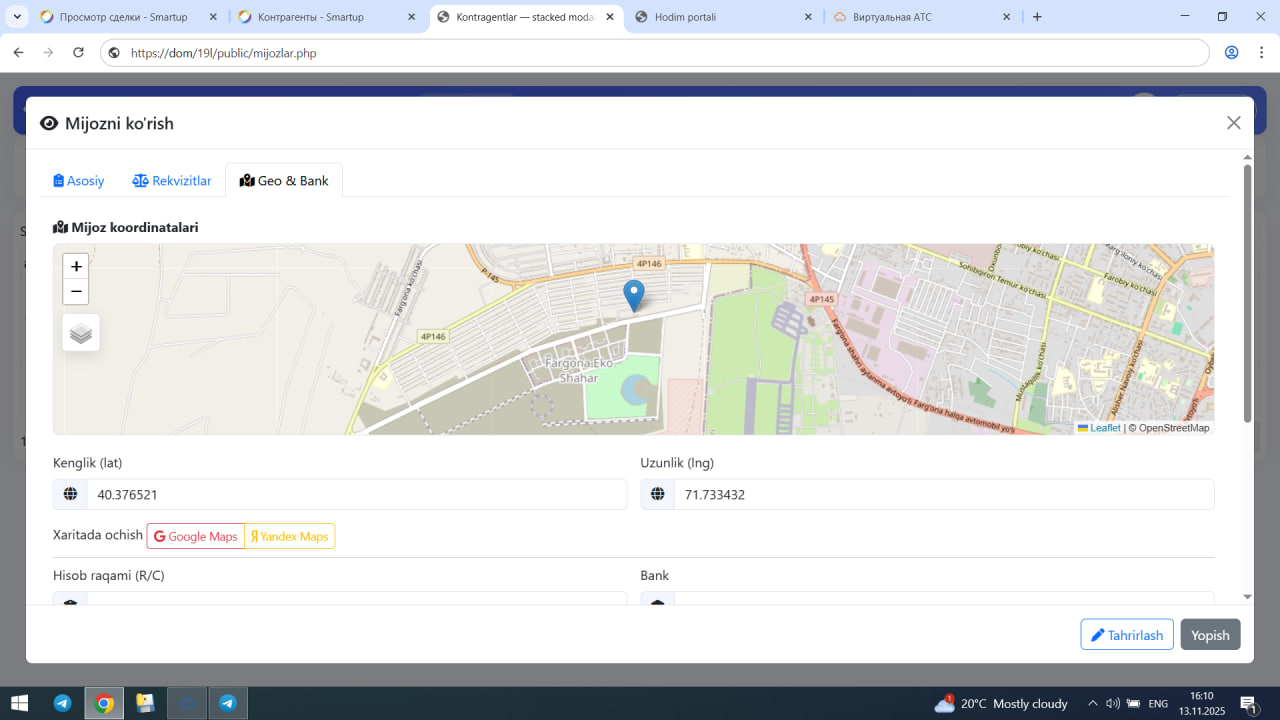Click the Uzunlik (lng) input field
The height and width of the screenshot is (720, 1280).
944,494
